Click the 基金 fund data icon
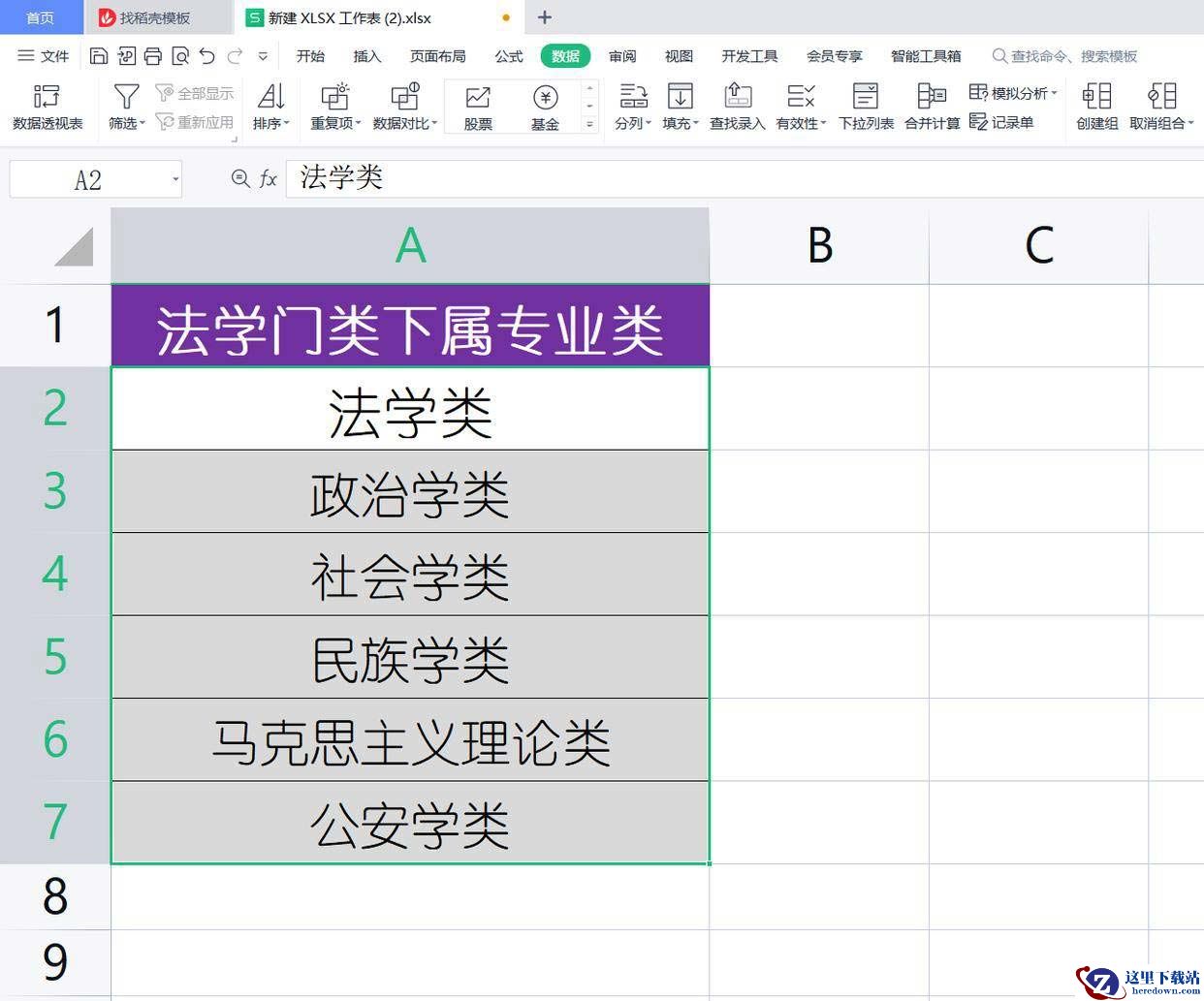 (x=545, y=107)
